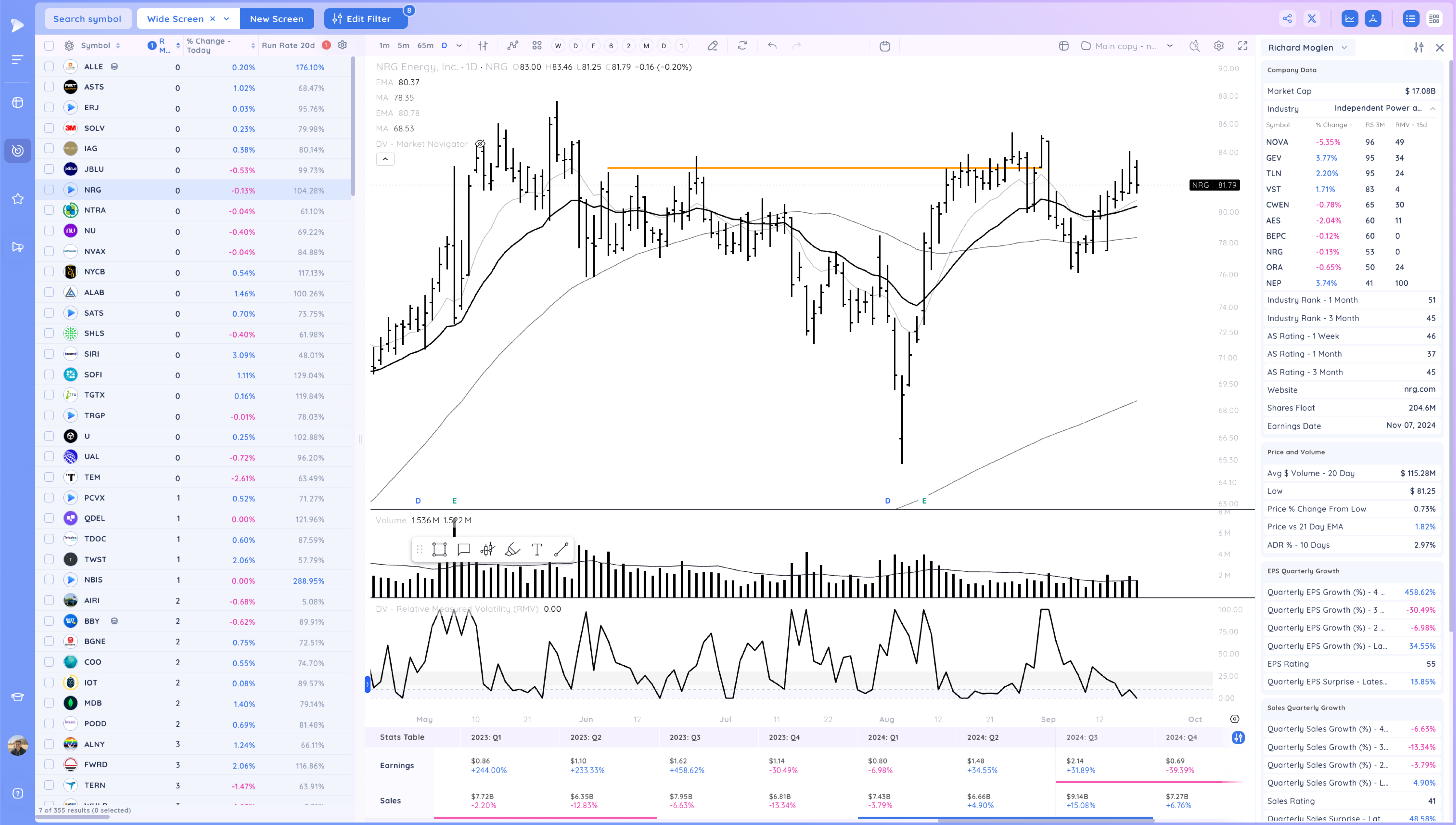
Task: Check the box next to ALLE
Action: [49, 67]
